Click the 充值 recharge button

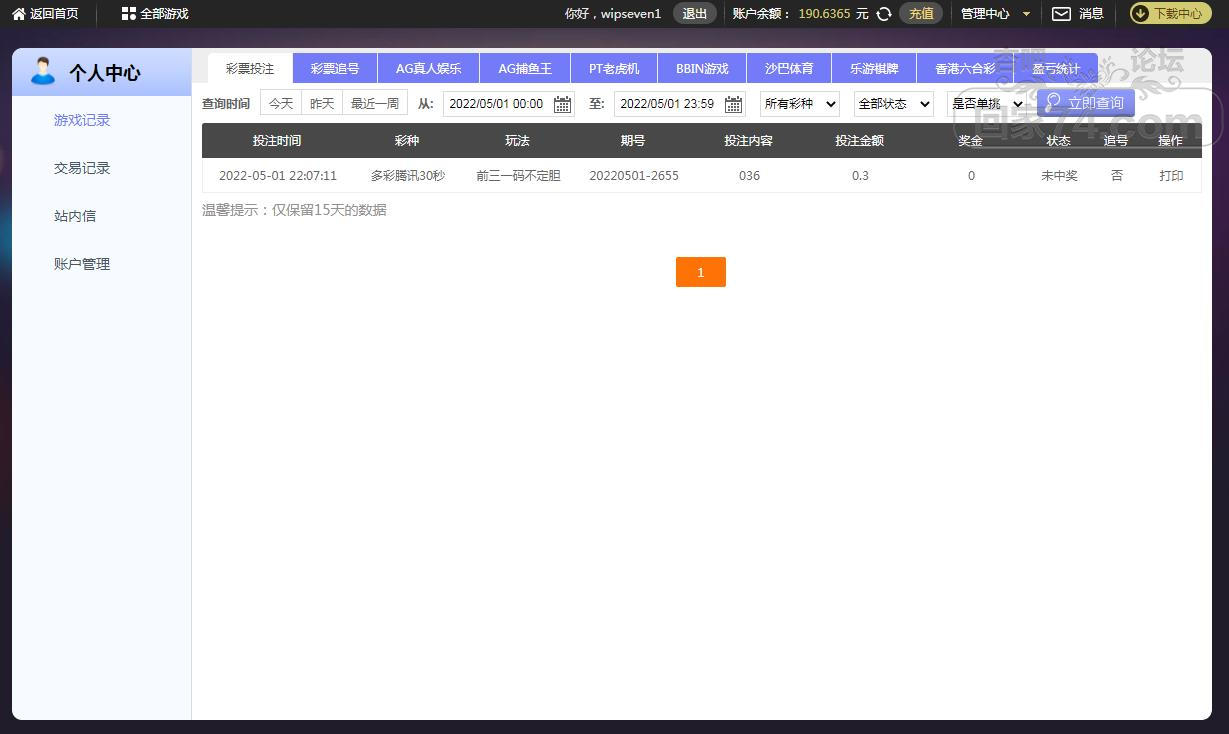[x=921, y=14]
